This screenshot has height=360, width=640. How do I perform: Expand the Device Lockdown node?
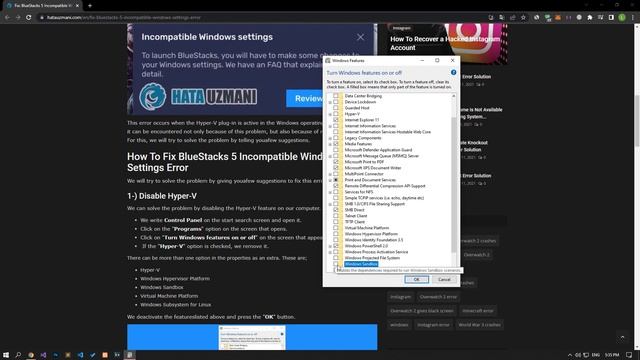coord(330,102)
